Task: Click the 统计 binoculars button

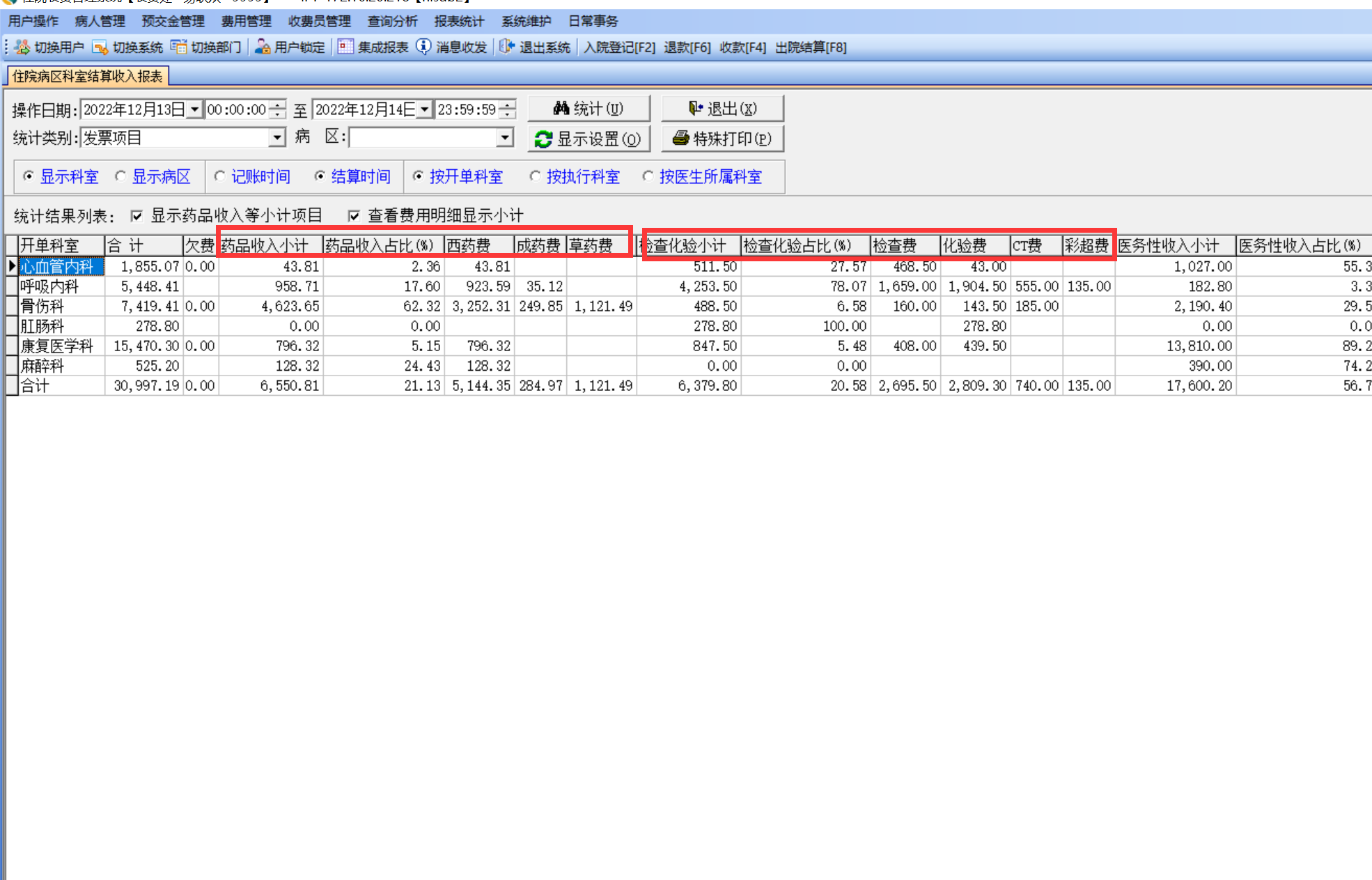Action: pos(588,109)
